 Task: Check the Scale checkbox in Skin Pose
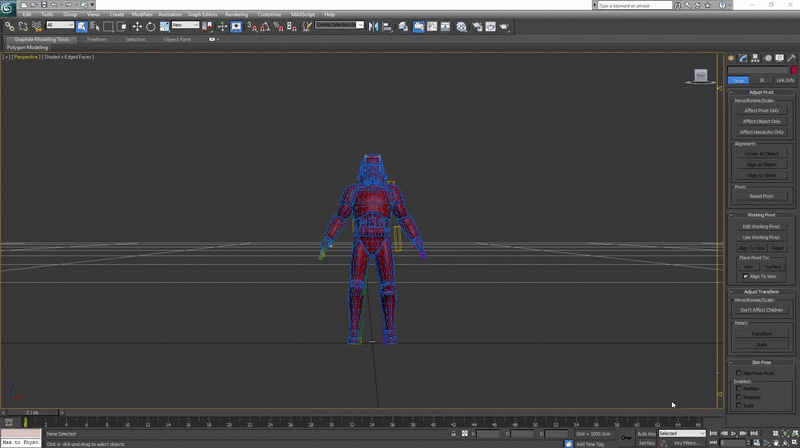pos(739,405)
